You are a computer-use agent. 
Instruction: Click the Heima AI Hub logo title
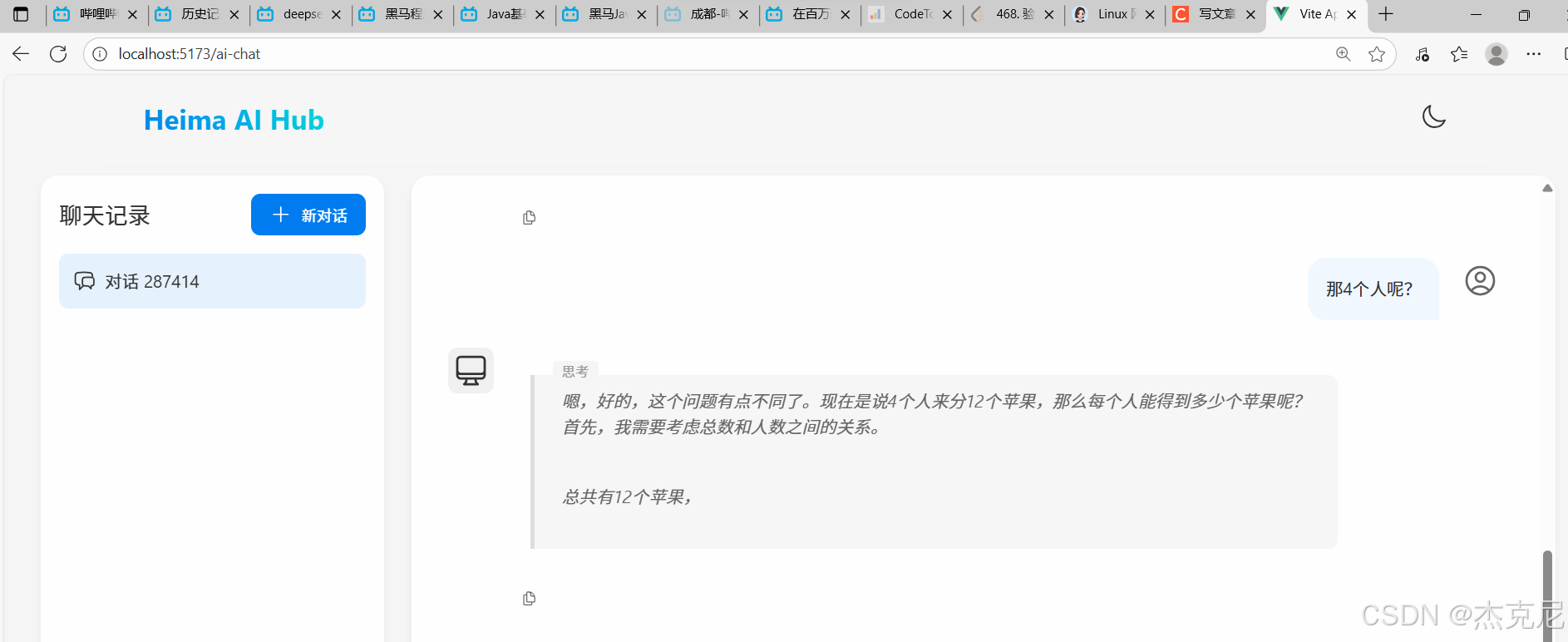(x=234, y=121)
